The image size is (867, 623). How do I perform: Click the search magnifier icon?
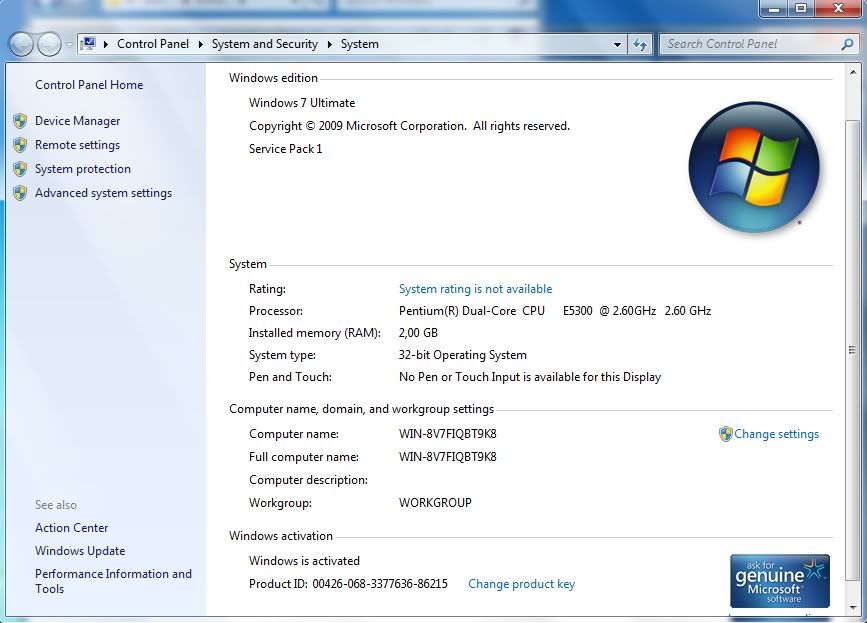[x=847, y=44]
